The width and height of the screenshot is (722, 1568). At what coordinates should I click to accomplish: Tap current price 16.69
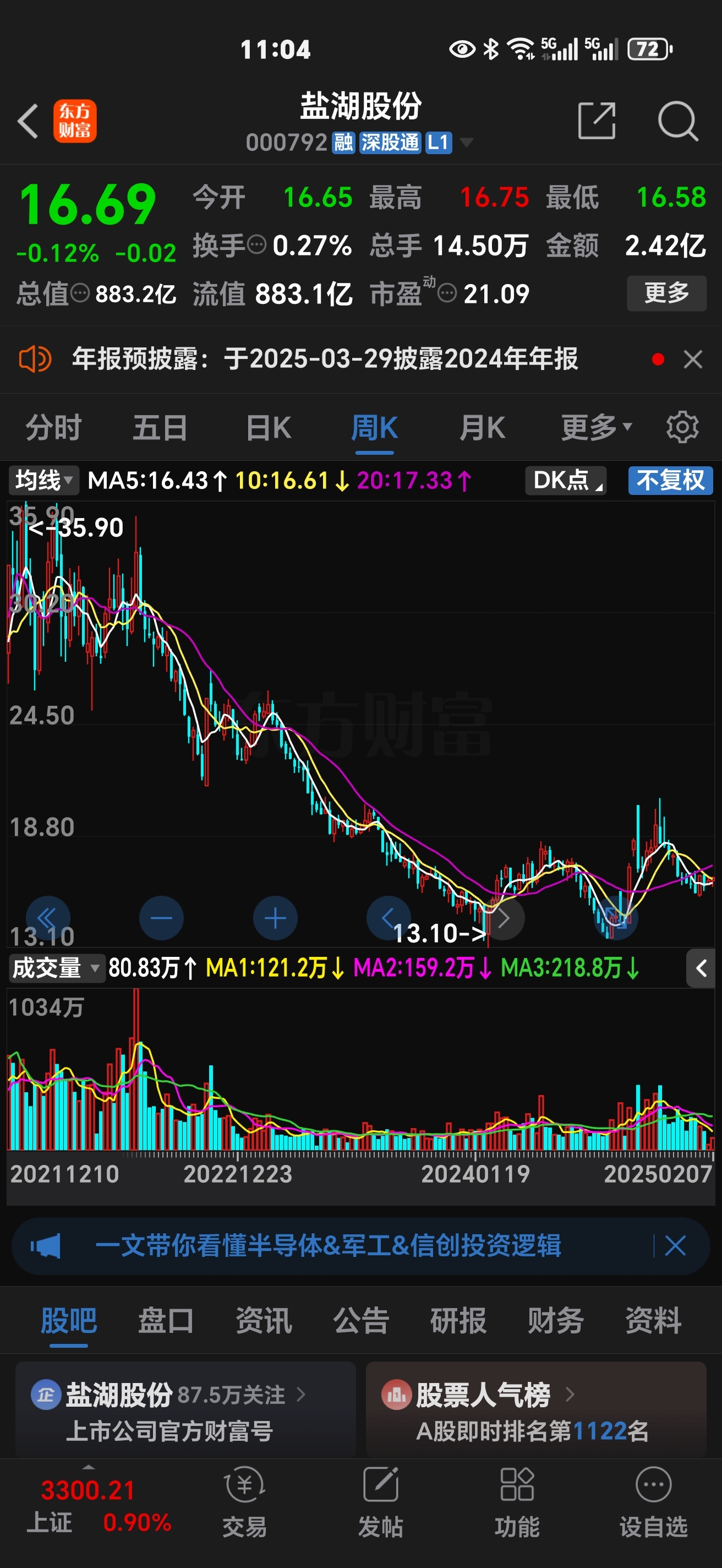[88, 204]
